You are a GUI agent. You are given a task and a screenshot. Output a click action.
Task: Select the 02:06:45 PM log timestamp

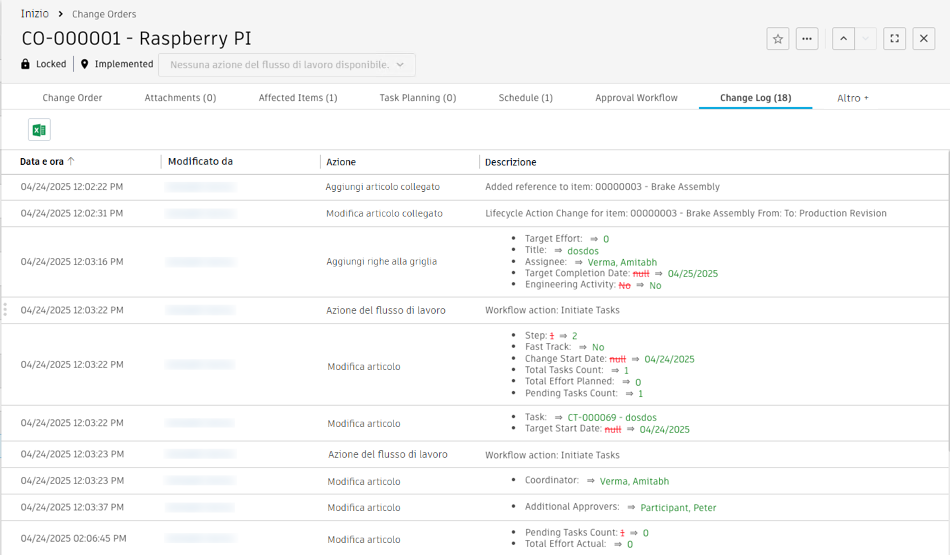[x=73, y=539]
